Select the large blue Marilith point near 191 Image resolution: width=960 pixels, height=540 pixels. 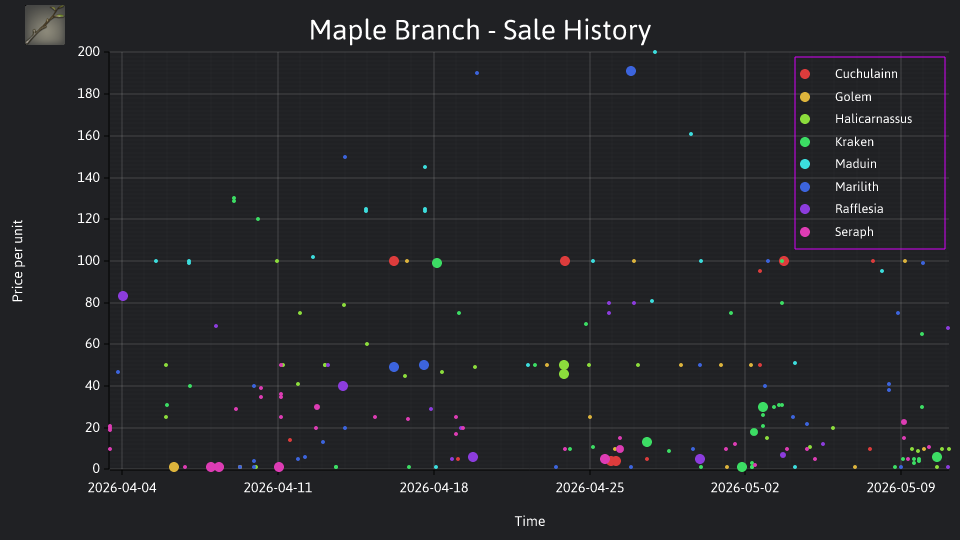pos(631,71)
